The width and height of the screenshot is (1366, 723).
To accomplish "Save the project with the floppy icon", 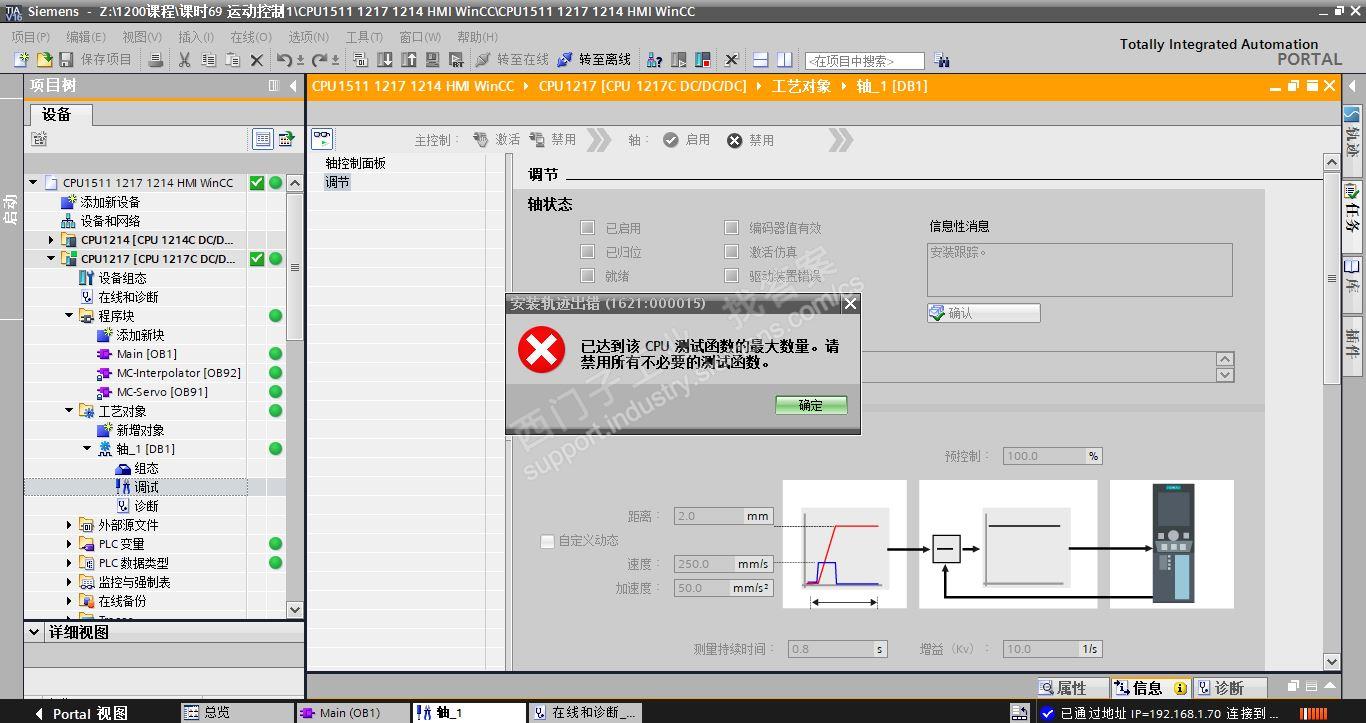I will pyautogui.click(x=66, y=60).
